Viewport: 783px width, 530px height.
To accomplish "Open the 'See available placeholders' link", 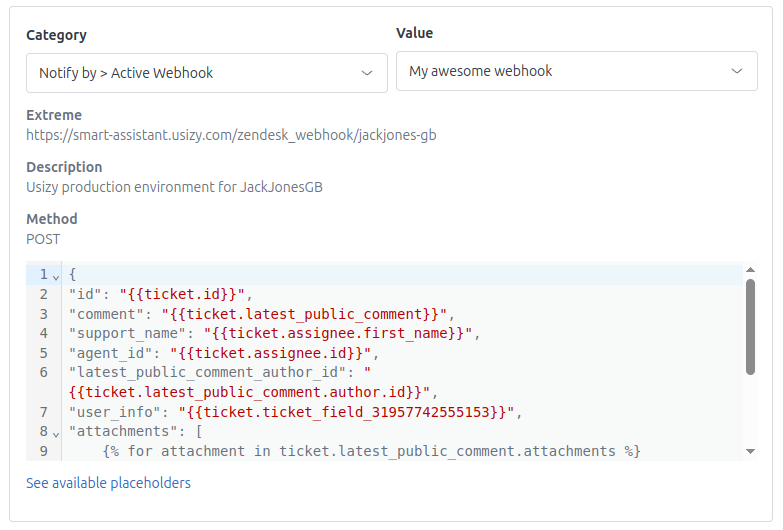I will pyautogui.click(x=108, y=483).
